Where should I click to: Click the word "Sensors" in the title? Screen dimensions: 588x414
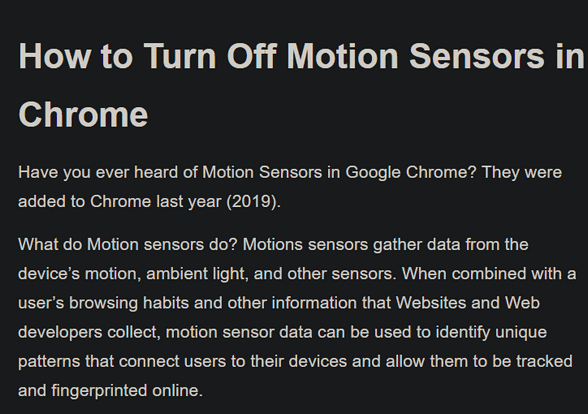point(476,56)
